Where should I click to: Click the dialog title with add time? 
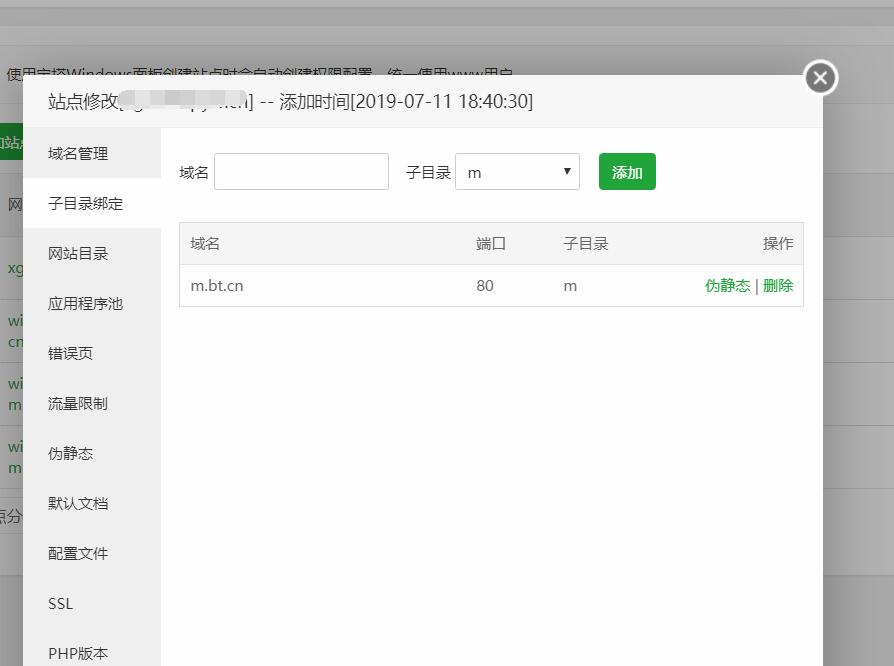tap(290, 101)
